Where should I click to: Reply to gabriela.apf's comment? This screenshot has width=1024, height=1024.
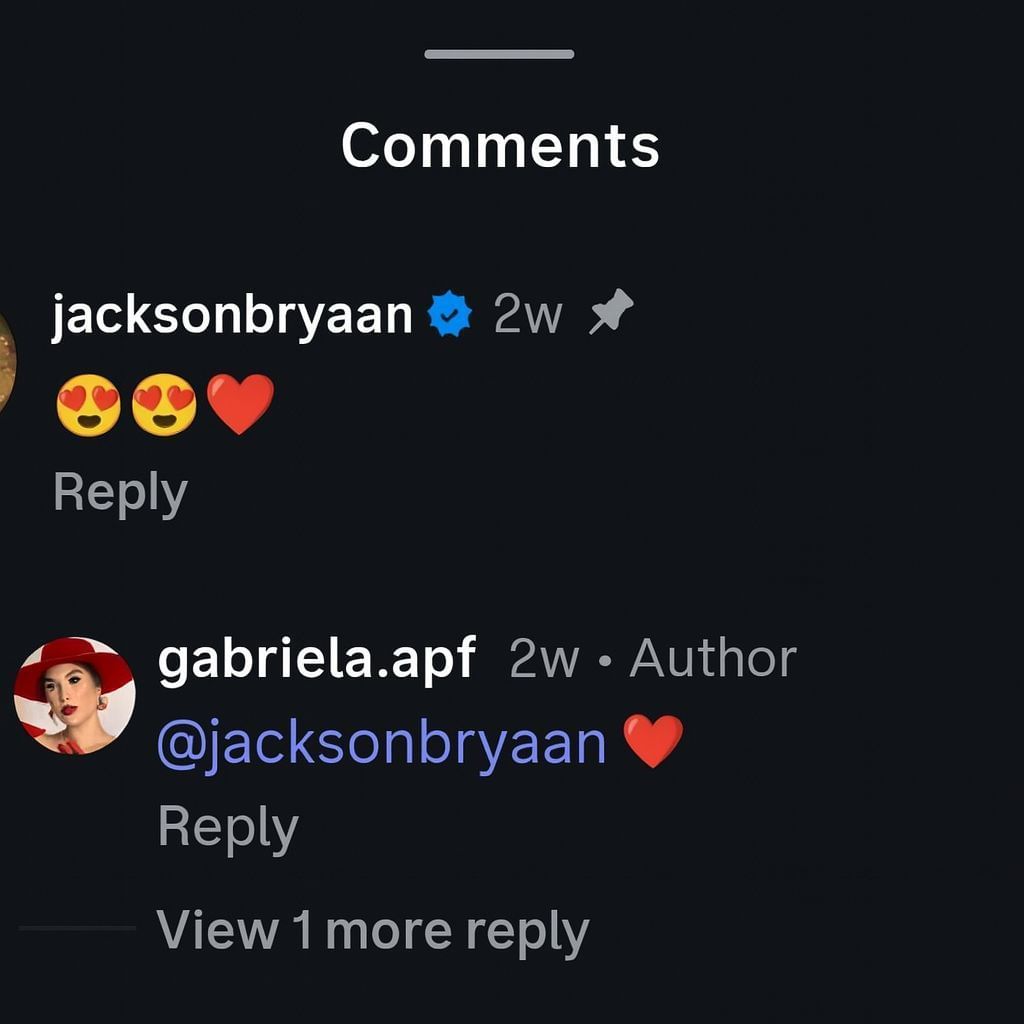pos(228,828)
